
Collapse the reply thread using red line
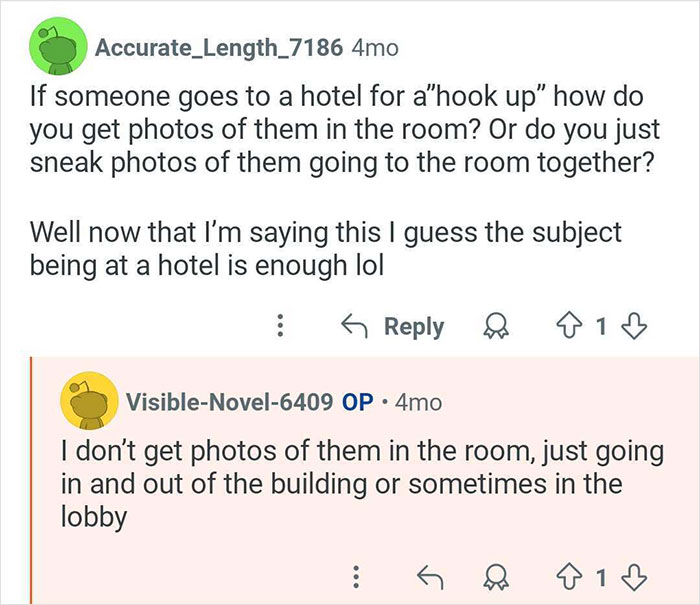(31, 480)
